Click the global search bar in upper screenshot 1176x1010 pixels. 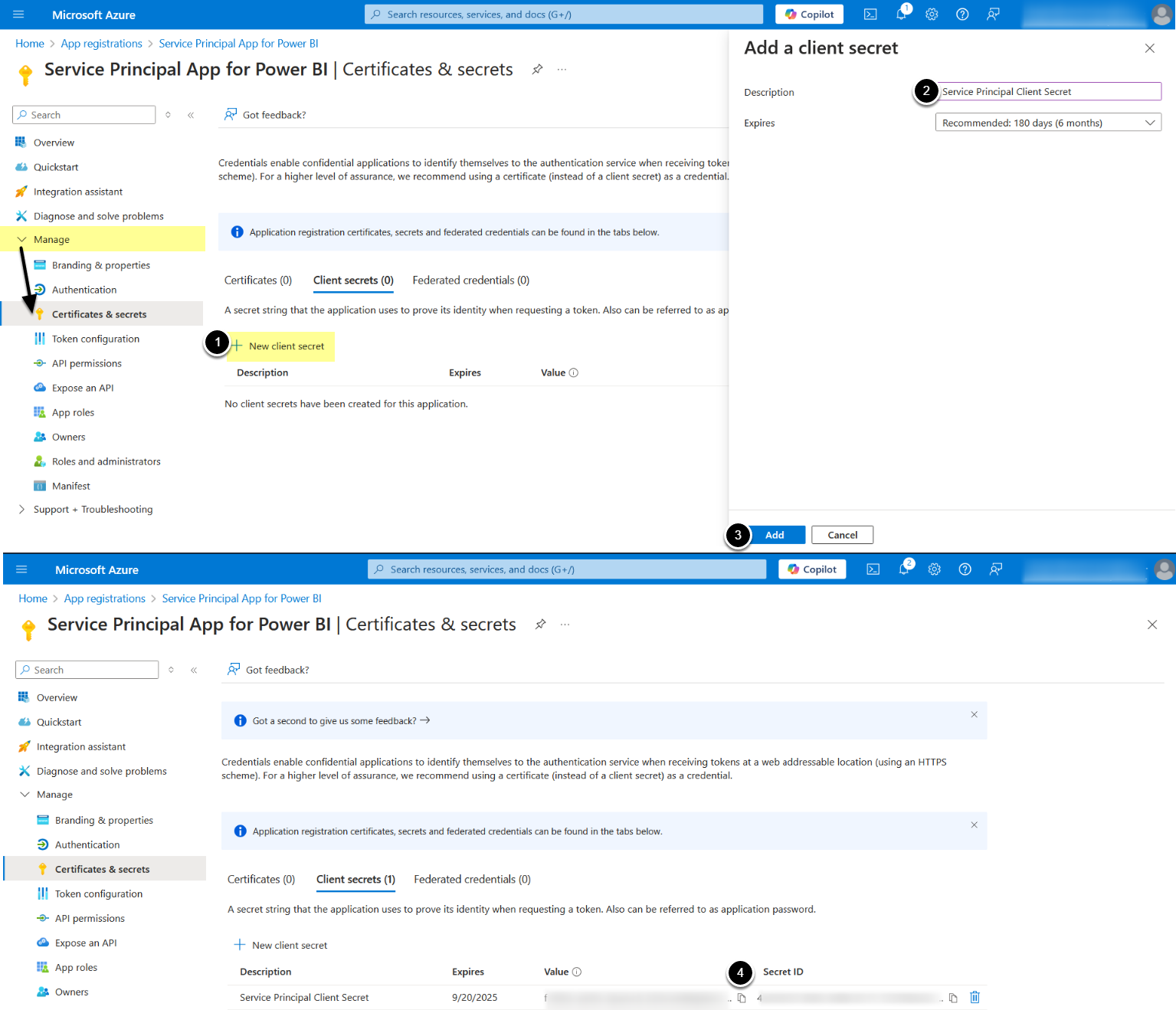pos(564,15)
